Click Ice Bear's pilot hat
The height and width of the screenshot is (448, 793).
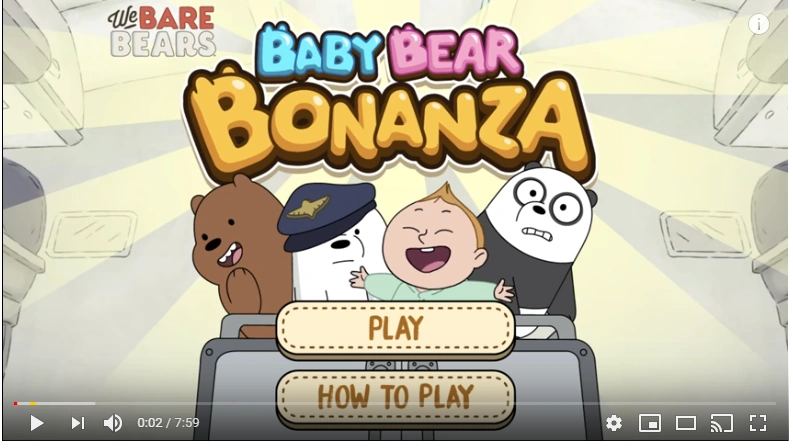pos(328,215)
